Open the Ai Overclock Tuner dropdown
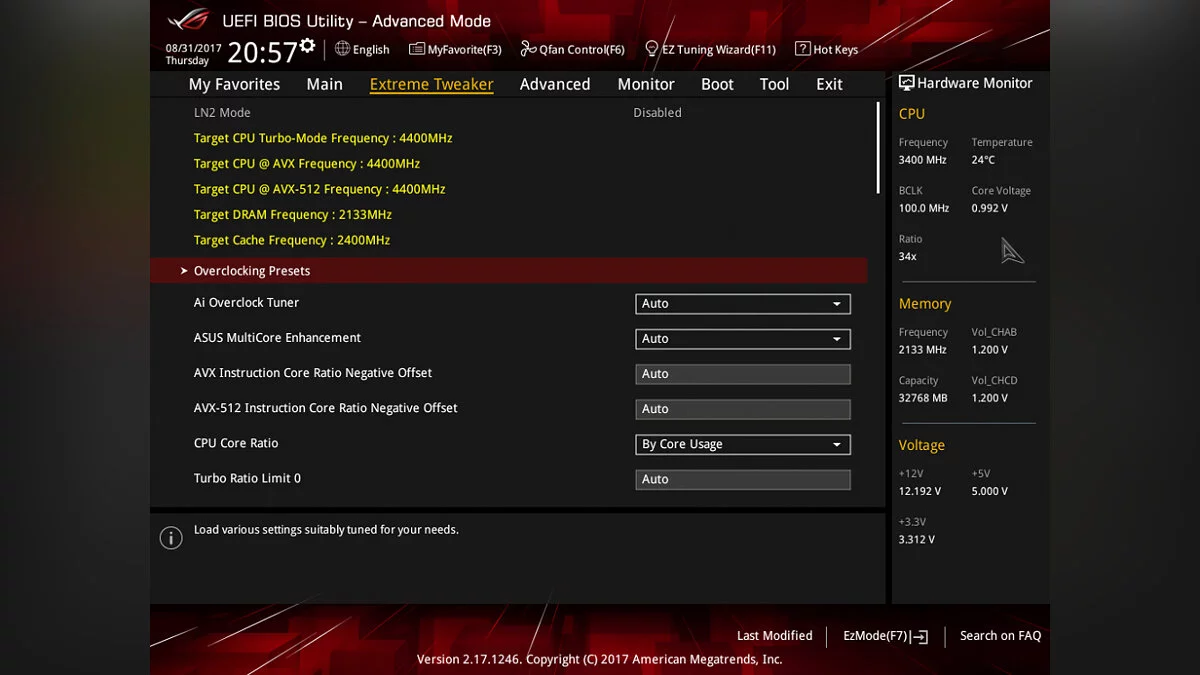1200x675 pixels. (742, 304)
